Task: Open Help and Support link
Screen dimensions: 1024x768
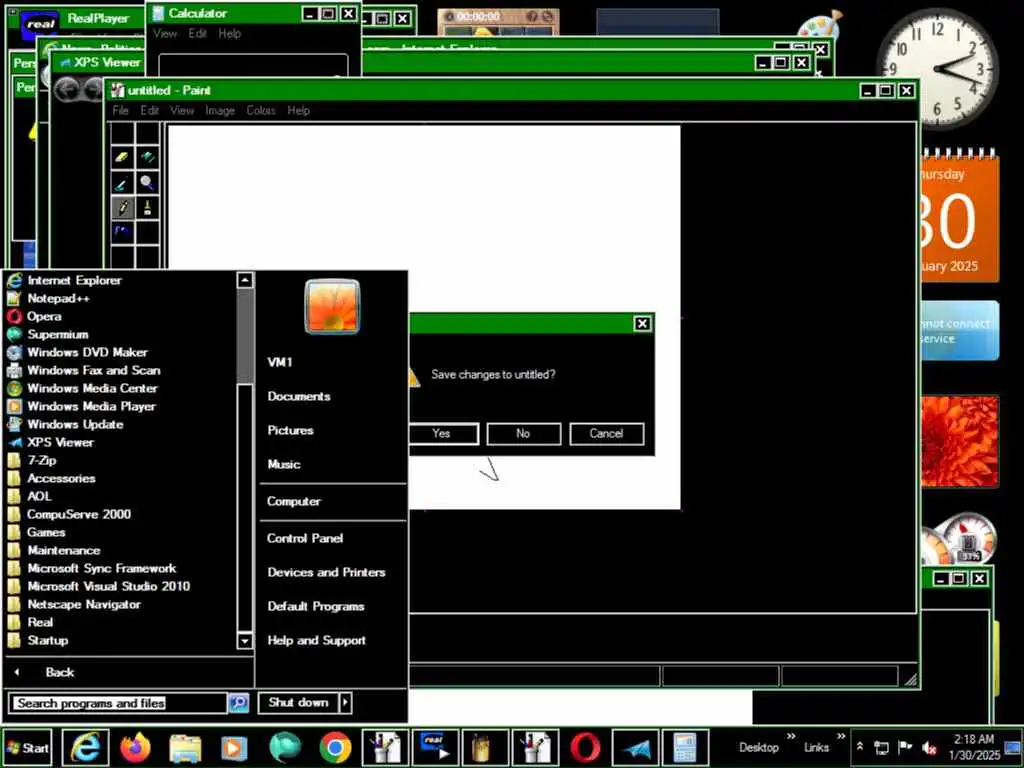Action: point(317,640)
